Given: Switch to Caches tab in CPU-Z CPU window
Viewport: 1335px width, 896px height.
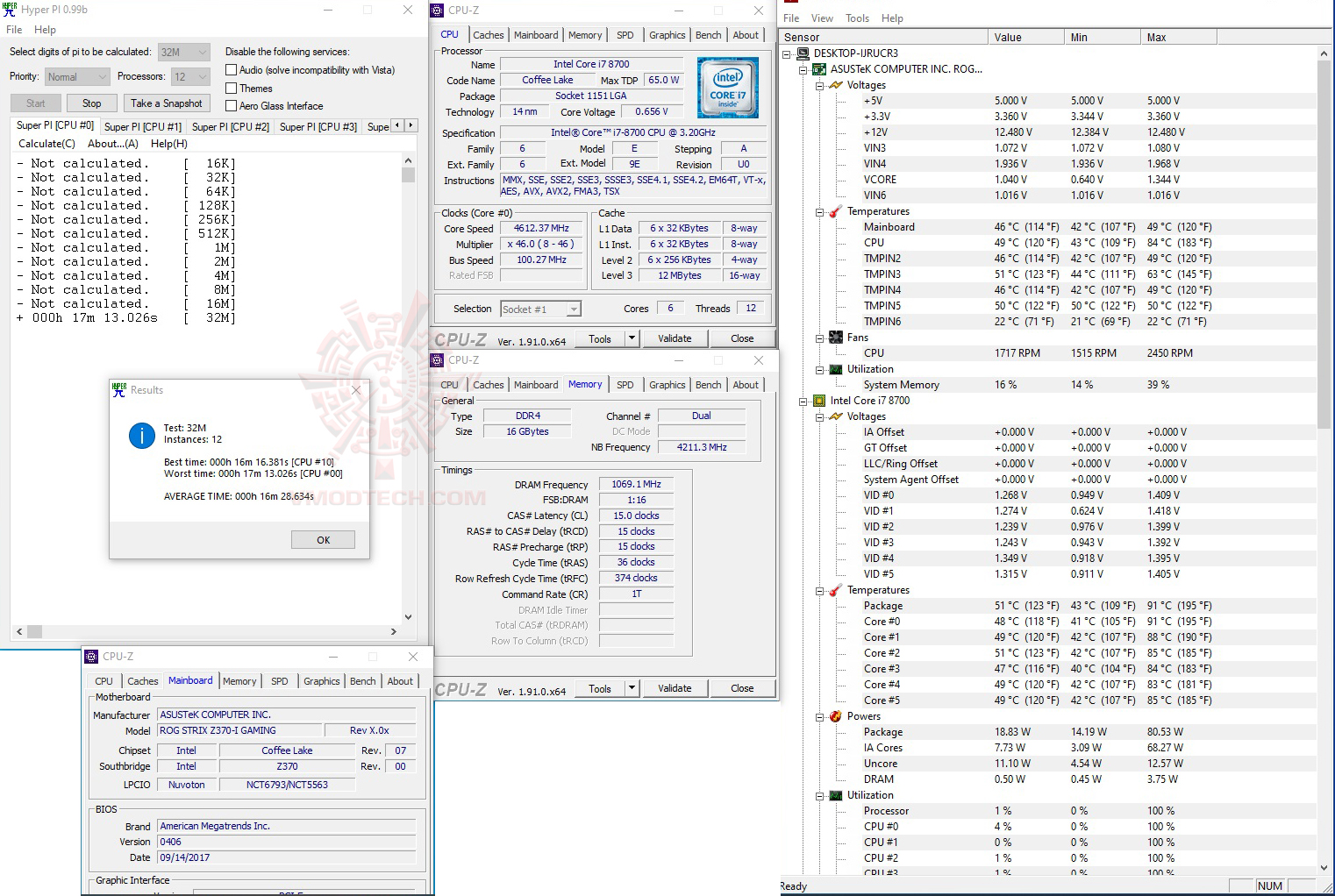Looking at the screenshot, I should coord(489,35).
